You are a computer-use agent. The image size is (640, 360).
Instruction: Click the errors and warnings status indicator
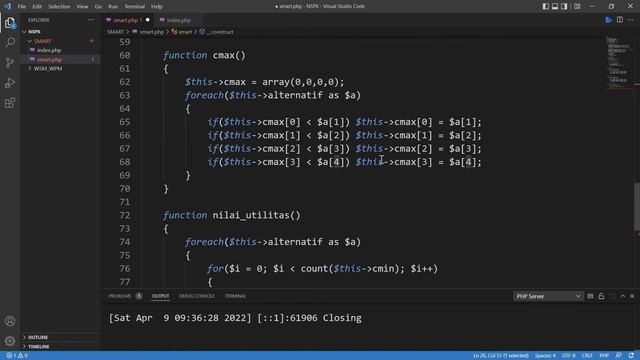click(17, 356)
